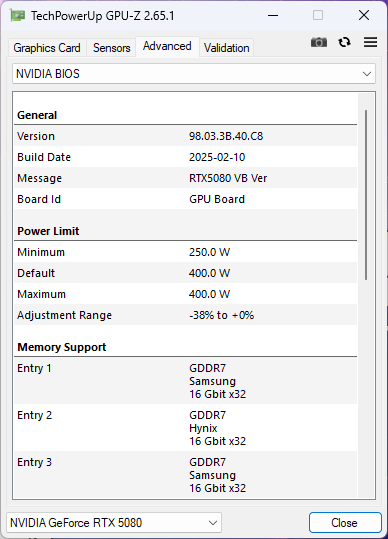This screenshot has height=539, width=388.
Task: Click the GPU-Z app icon in the title bar
Action: pyautogui.click(x=17, y=16)
